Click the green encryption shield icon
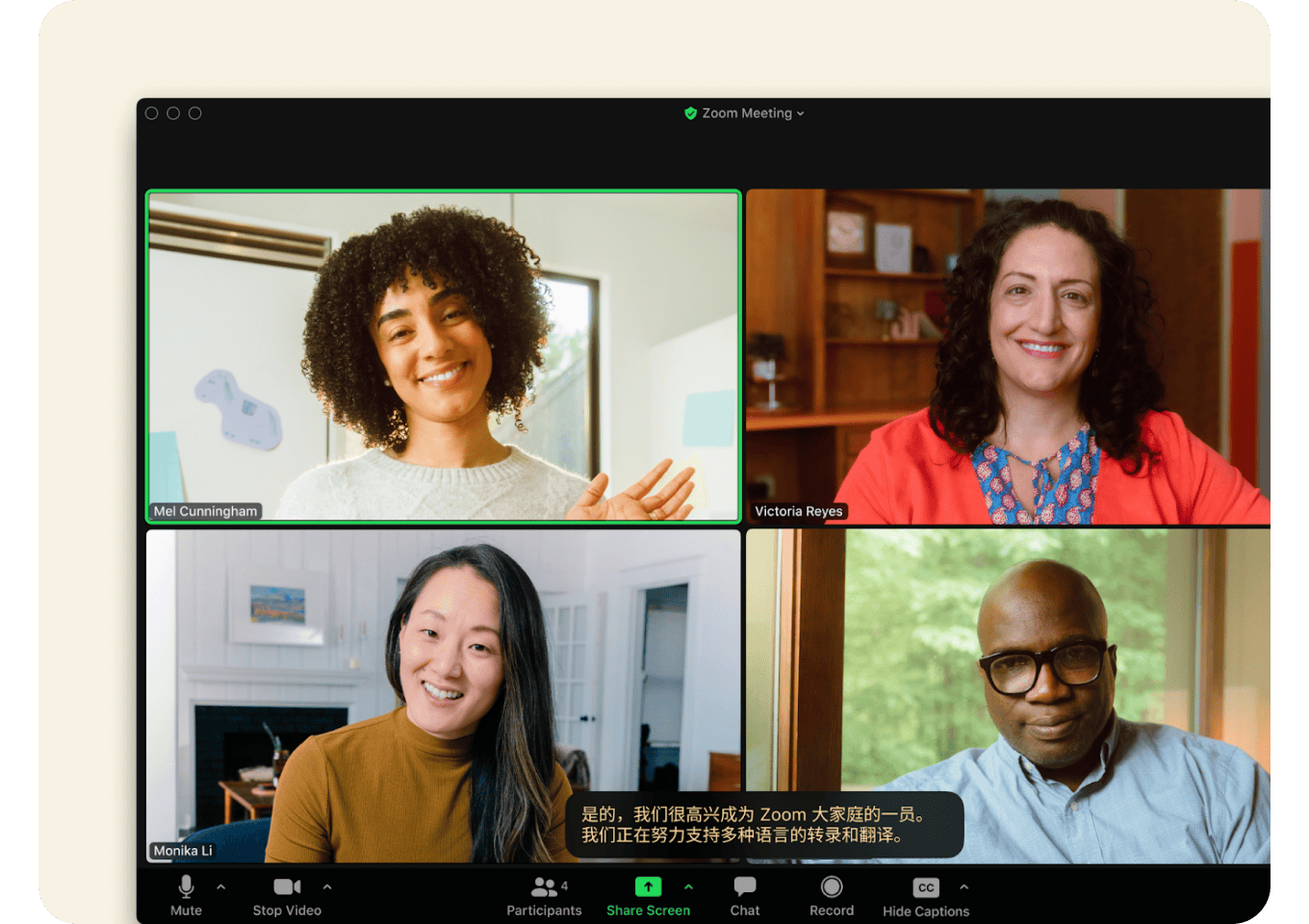1309x924 pixels. click(x=690, y=114)
